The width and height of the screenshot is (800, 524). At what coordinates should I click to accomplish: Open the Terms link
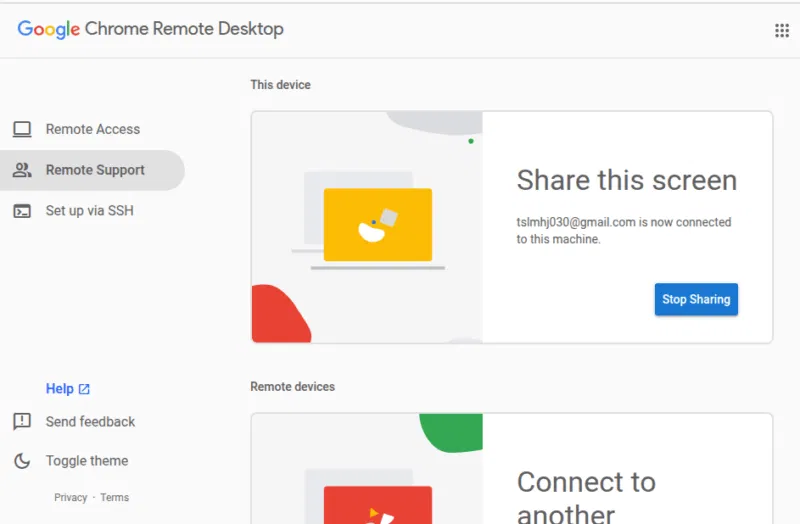pyautogui.click(x=114, y=497)
